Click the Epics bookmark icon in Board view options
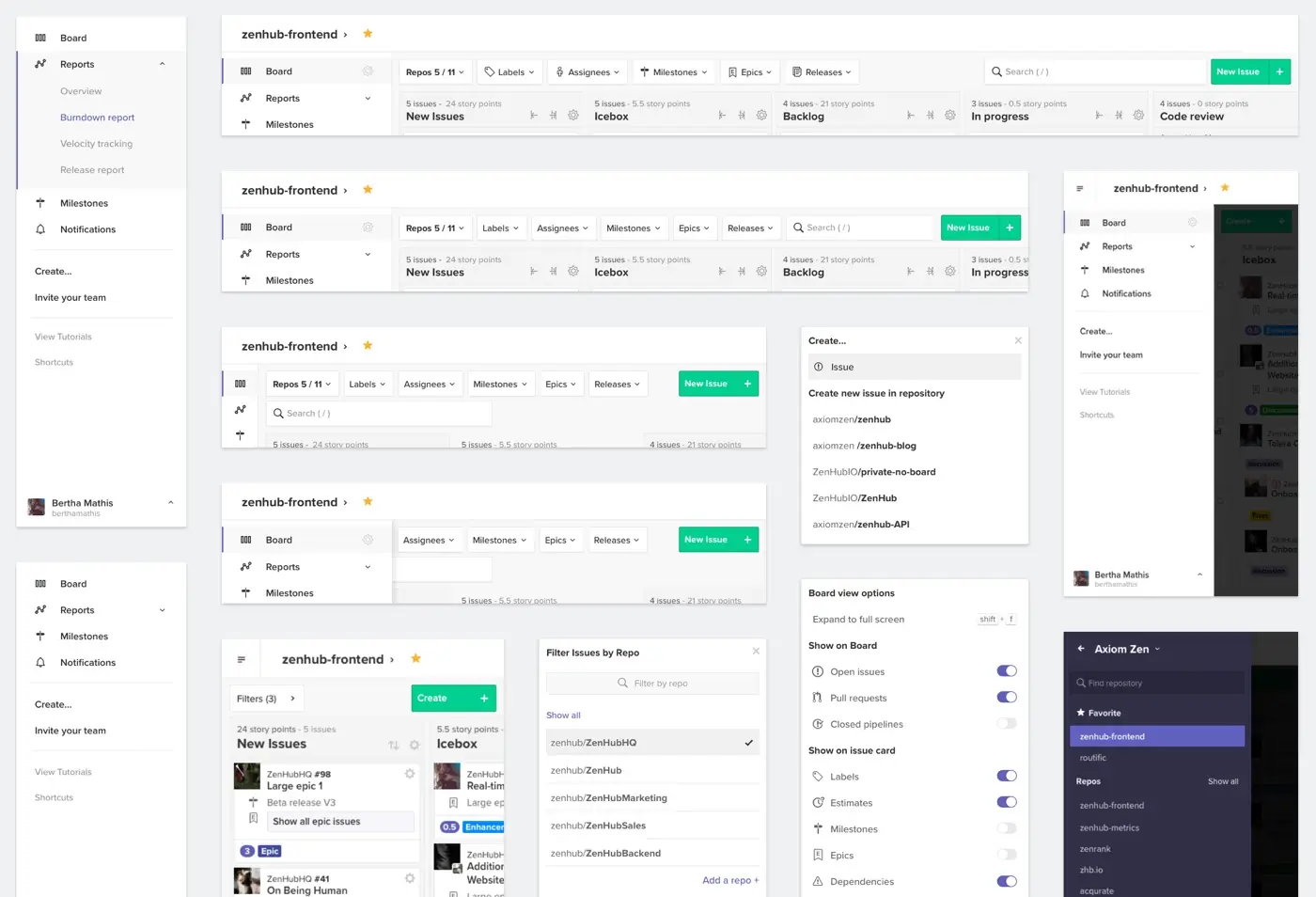The image size is (1316, 897). click(x=818, y=856)
